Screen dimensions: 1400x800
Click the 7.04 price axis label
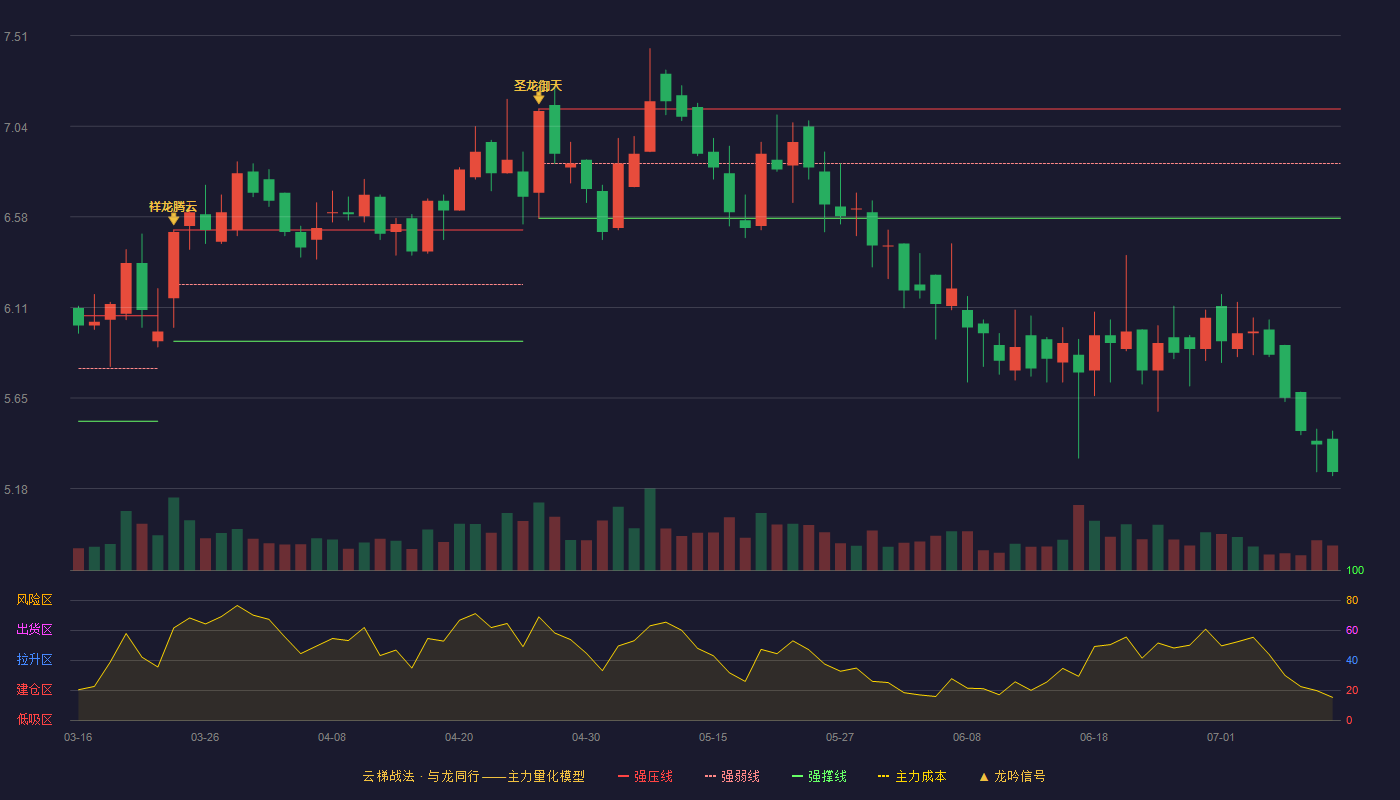tap(16, 128)
